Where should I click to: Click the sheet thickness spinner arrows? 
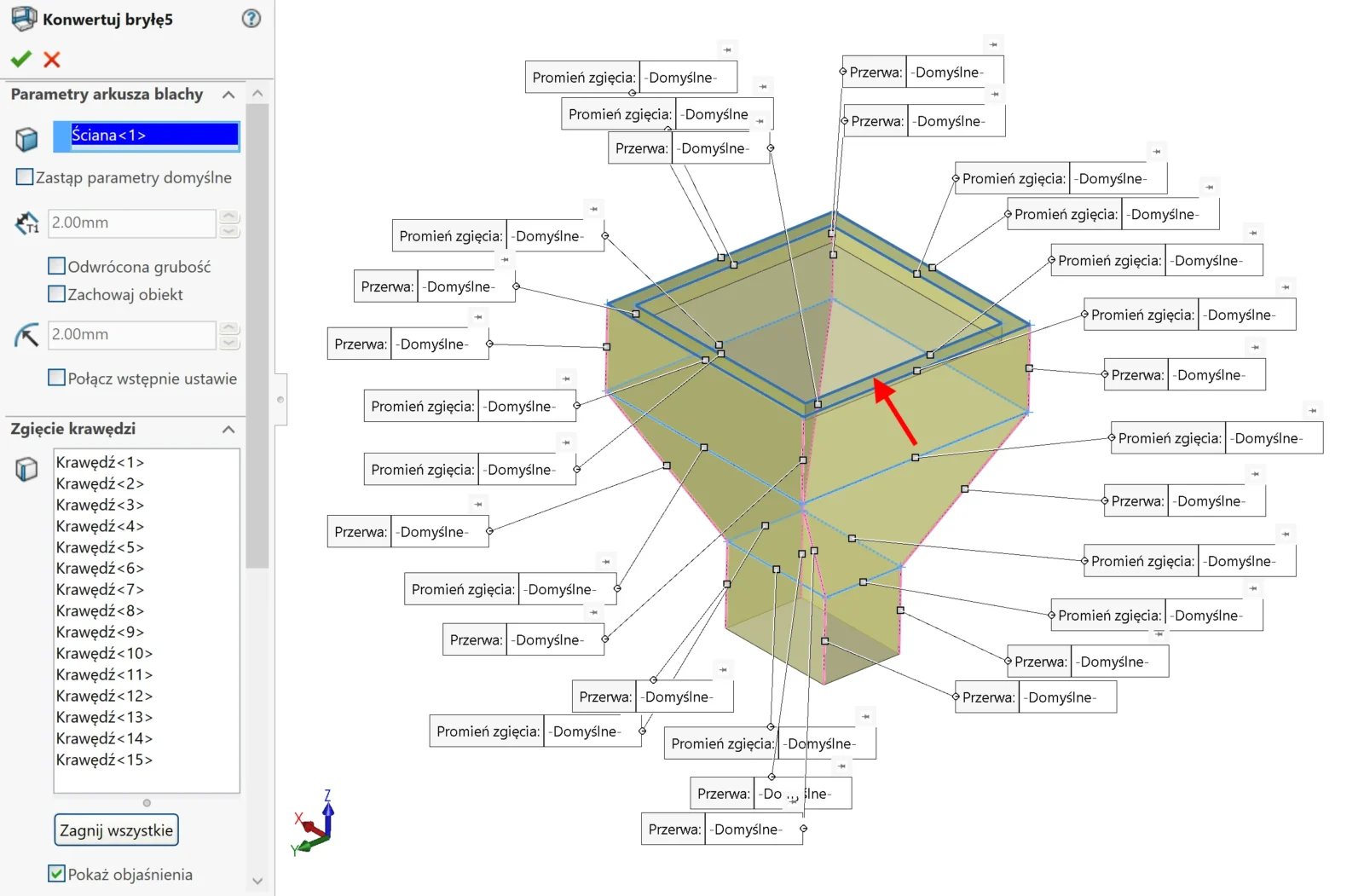click(x=230, y=223)
